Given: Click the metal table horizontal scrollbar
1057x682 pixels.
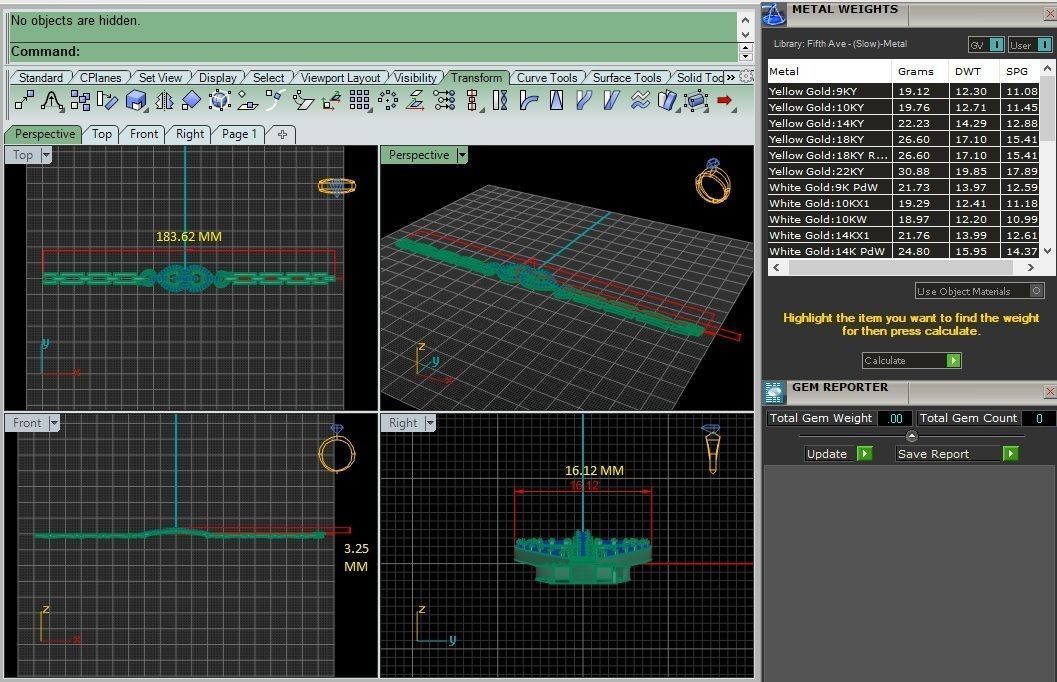Looking at the screenshot, I should (x=903, y=268).
